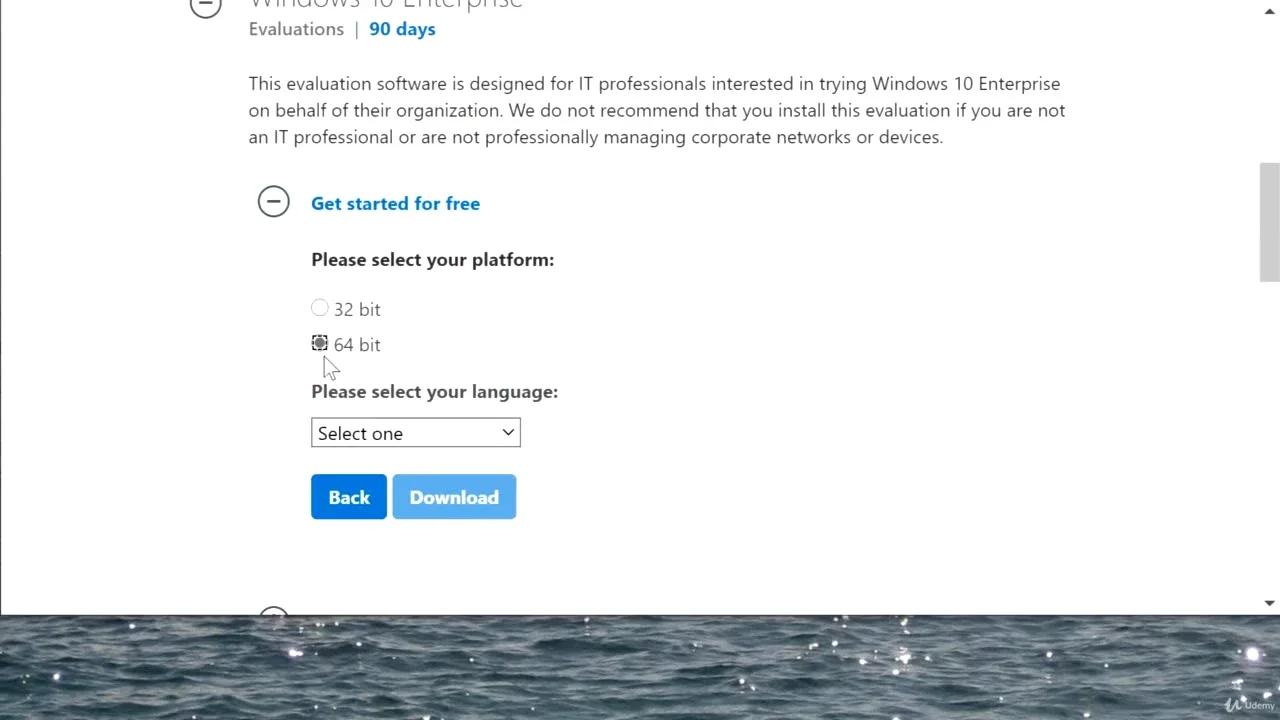1280x720 pixels.
Task: Open the "90 days" evaluation link
Action: pos(402,29)
